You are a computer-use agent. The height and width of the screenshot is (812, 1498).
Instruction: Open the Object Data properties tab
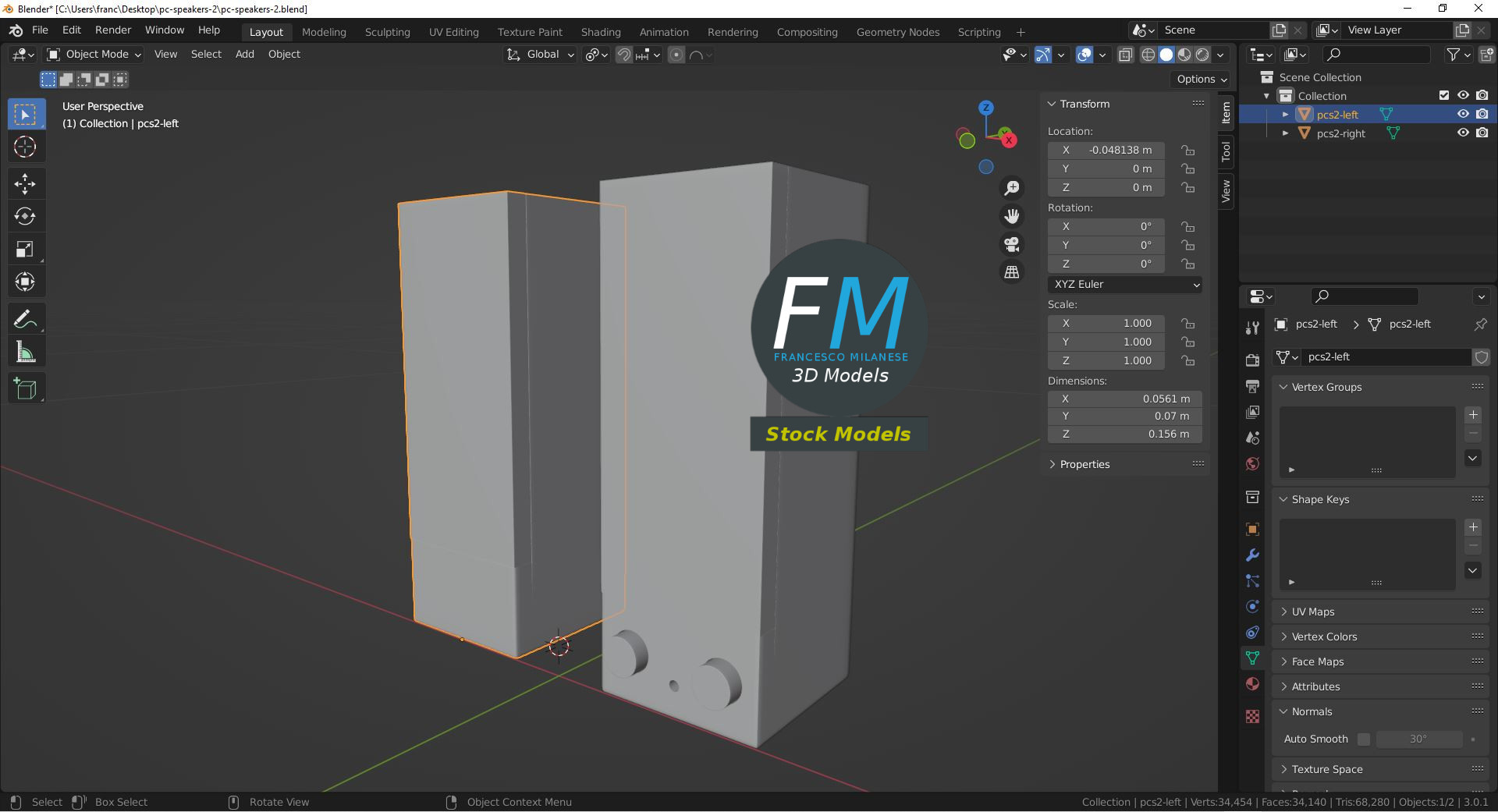(1252, 658)
